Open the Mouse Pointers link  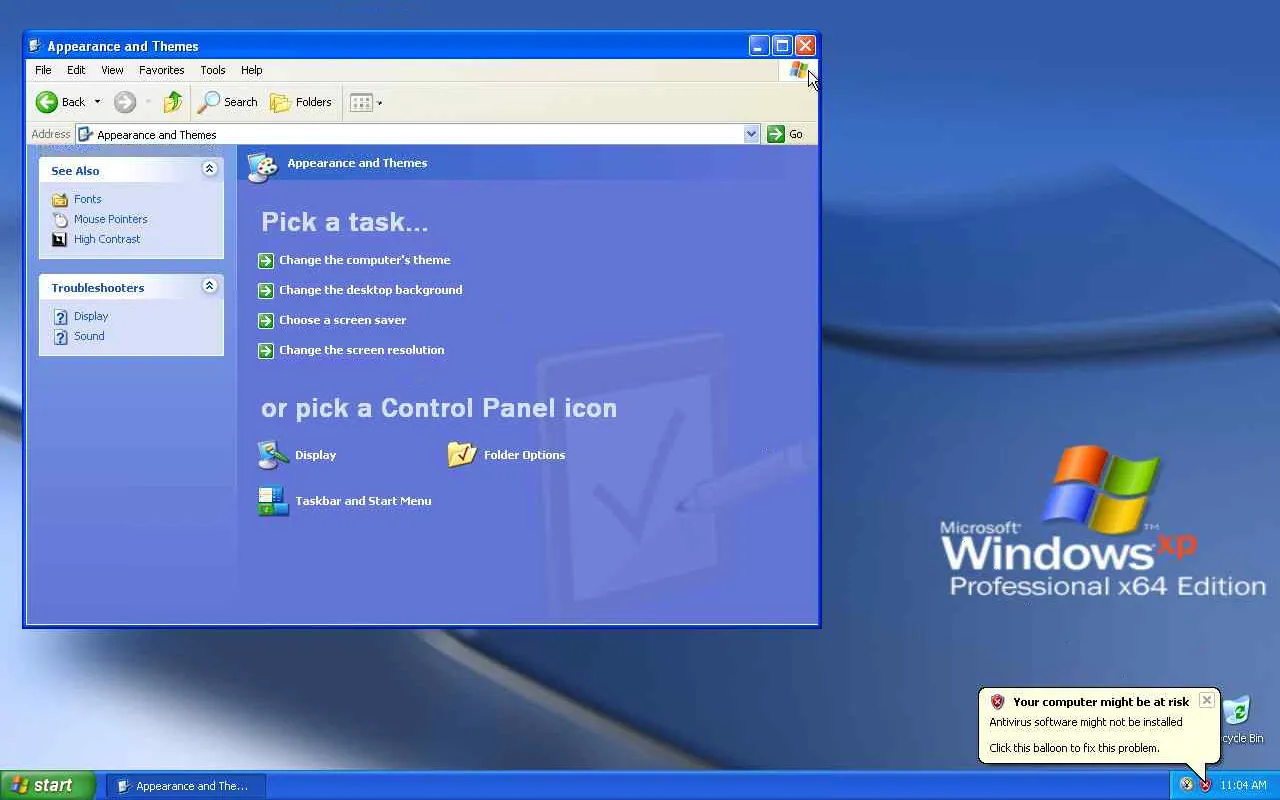(111, 219)
